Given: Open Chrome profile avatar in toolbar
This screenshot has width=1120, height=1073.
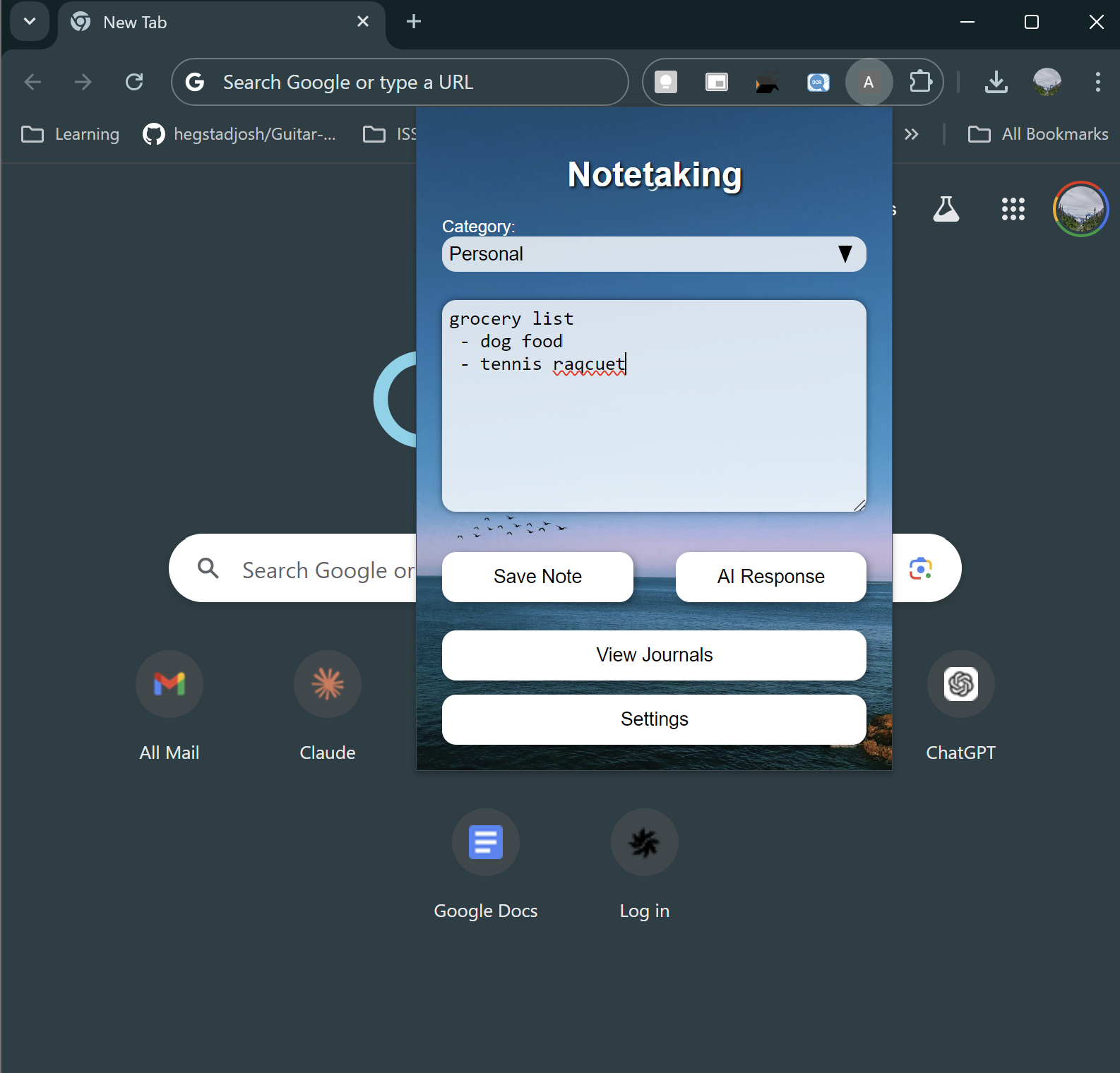Looking at the screenshot, I should 1047,82.
